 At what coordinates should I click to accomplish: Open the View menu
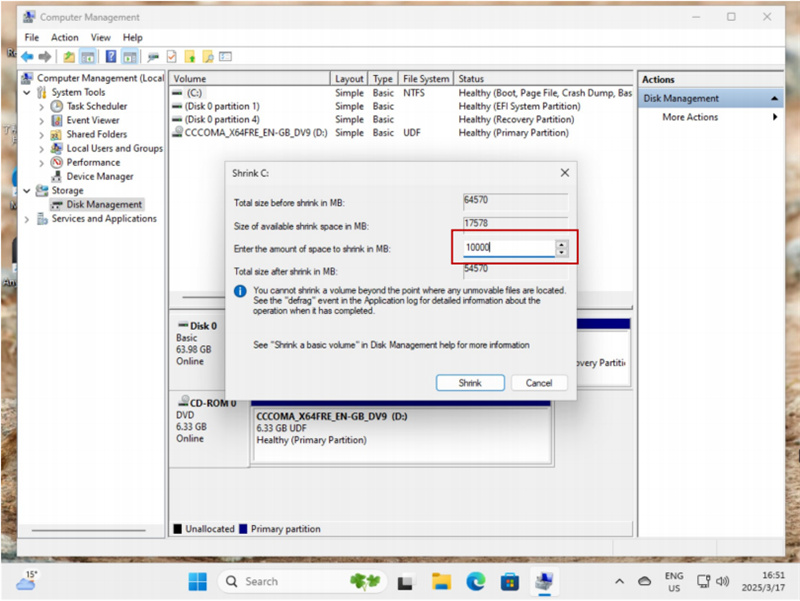point(101,37)
